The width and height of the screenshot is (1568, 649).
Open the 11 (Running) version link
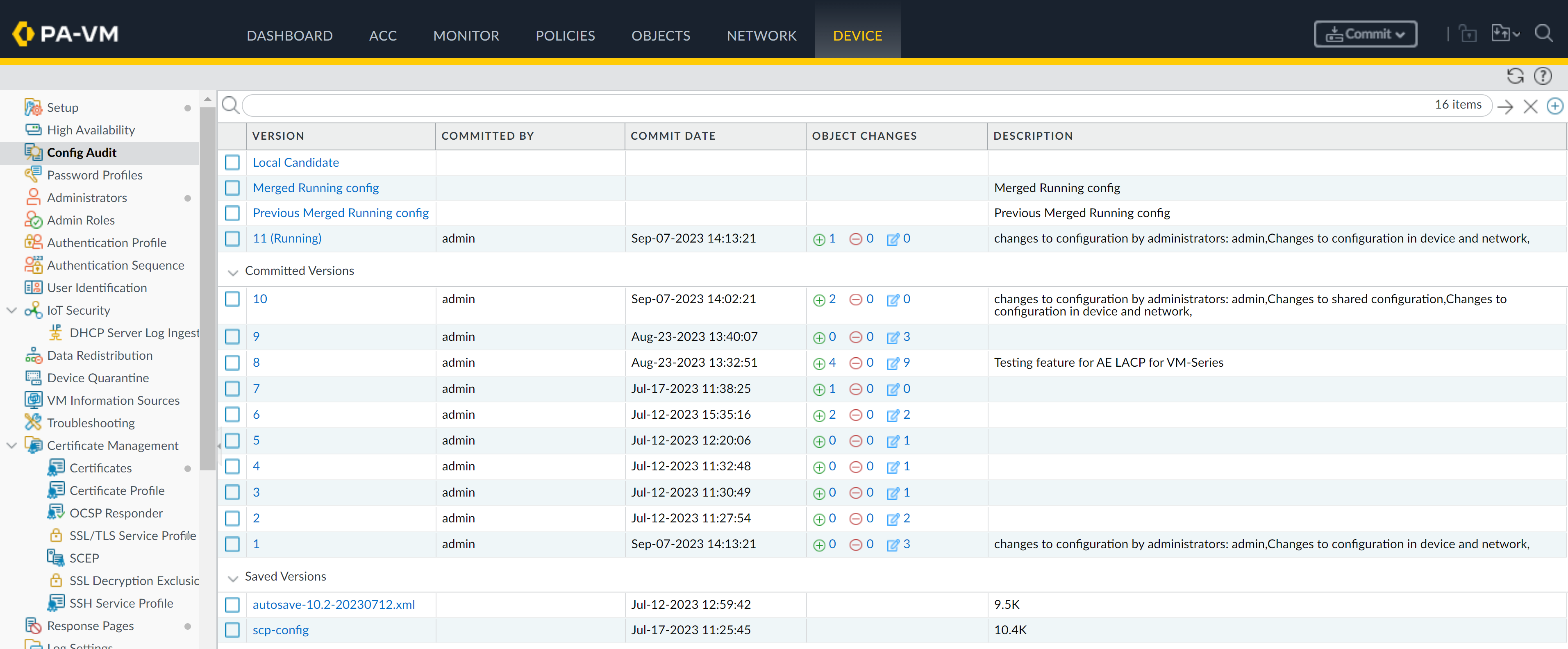pos(287,238)
